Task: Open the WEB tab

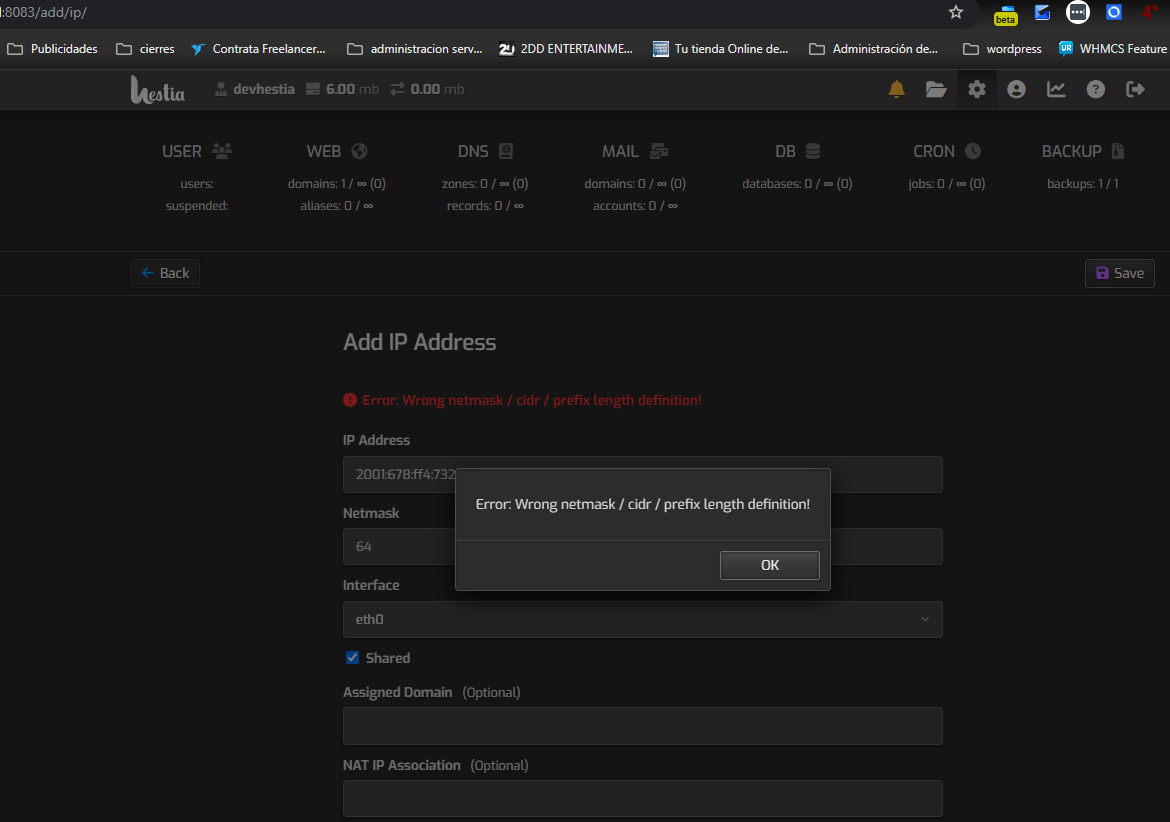Action: pyautogui.click(x=337, y=151)
